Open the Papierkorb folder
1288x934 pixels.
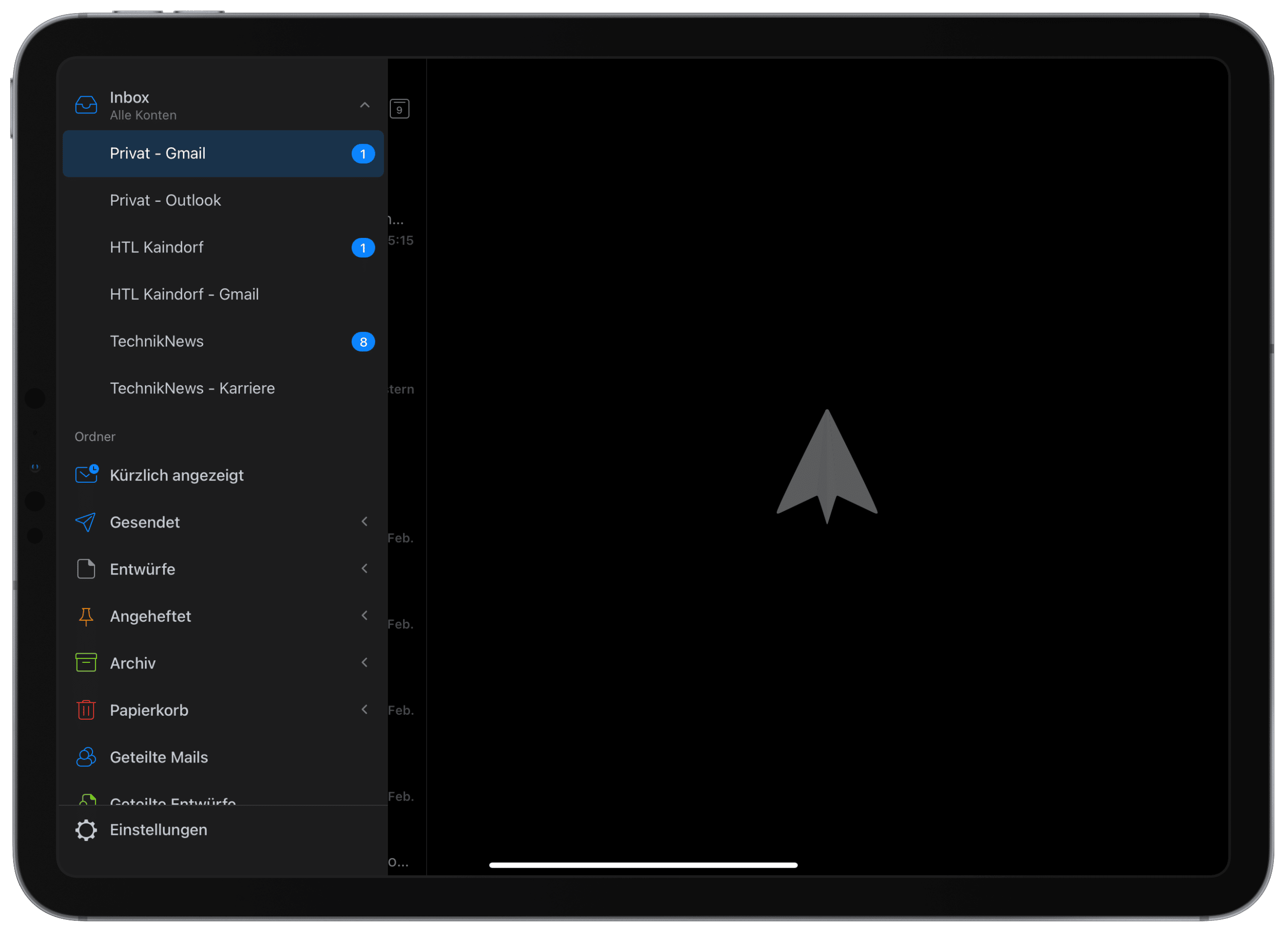223,711
